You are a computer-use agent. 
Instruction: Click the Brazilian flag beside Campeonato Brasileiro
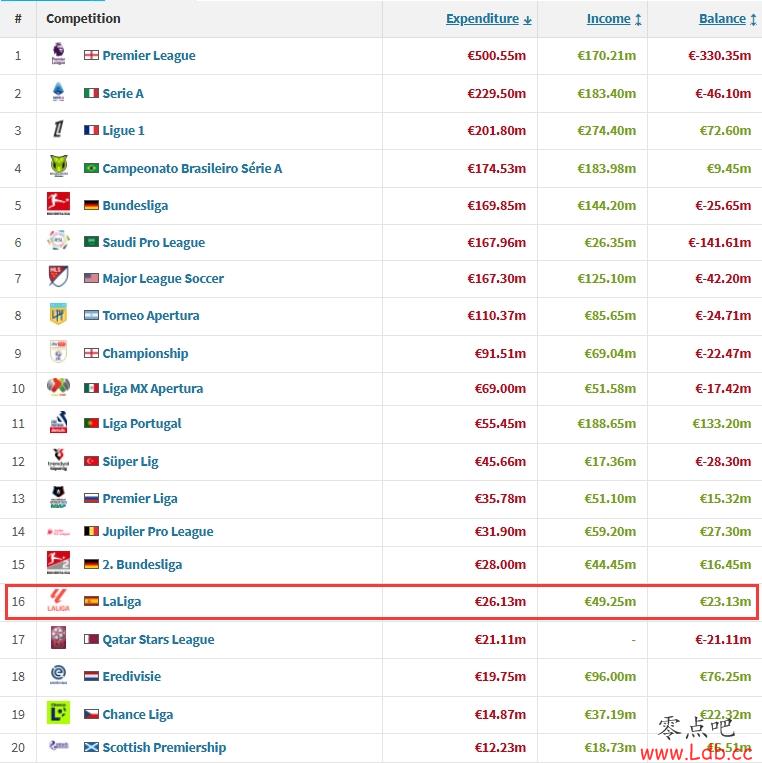click(x=91, y=168)
